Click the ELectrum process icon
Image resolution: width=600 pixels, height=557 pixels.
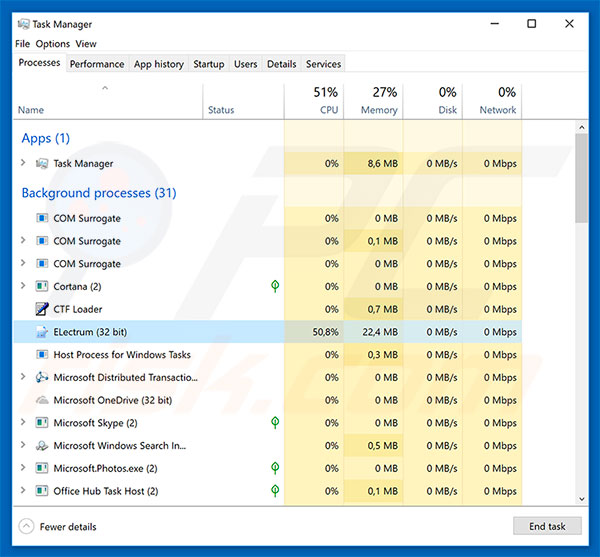(x=42, y=332)
